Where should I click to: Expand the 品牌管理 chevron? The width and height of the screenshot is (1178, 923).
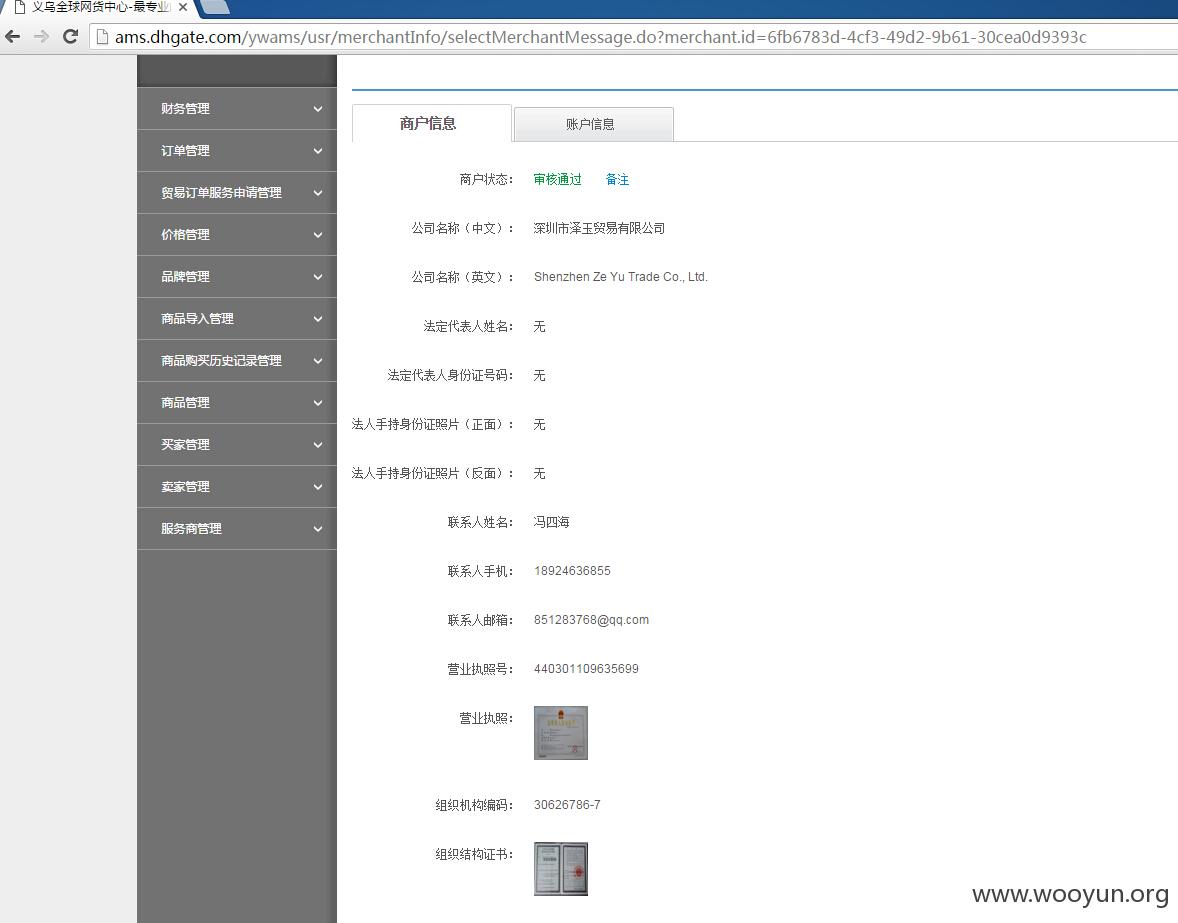pos(318,277)
